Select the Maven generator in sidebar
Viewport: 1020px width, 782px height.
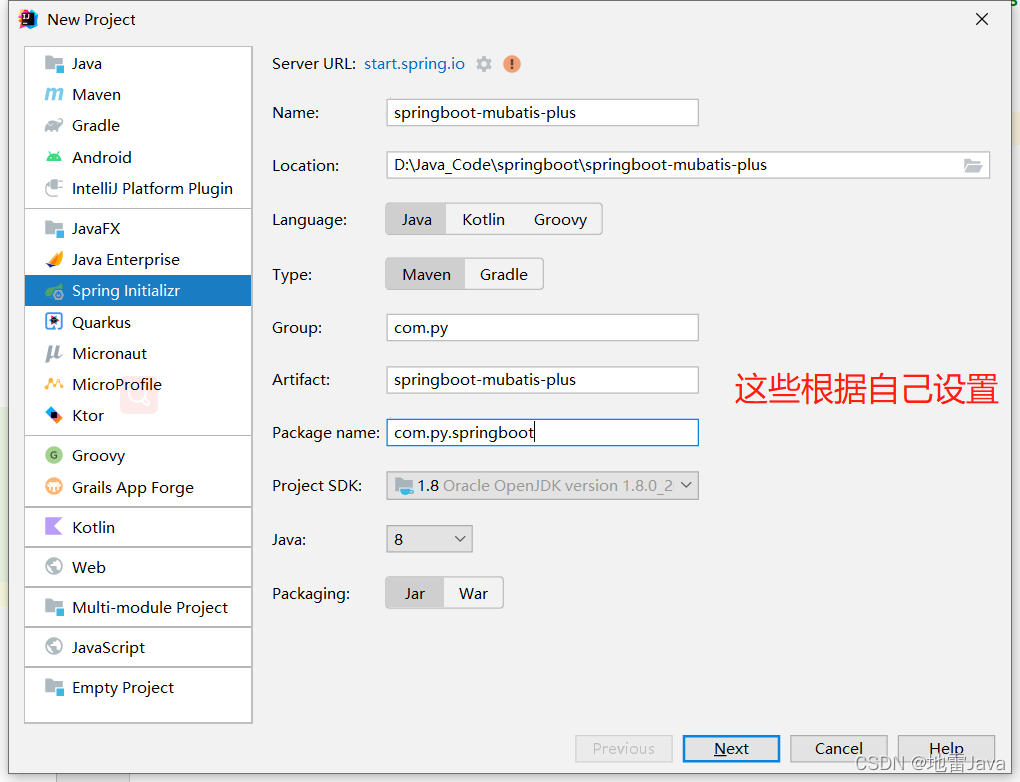point(96,94)
